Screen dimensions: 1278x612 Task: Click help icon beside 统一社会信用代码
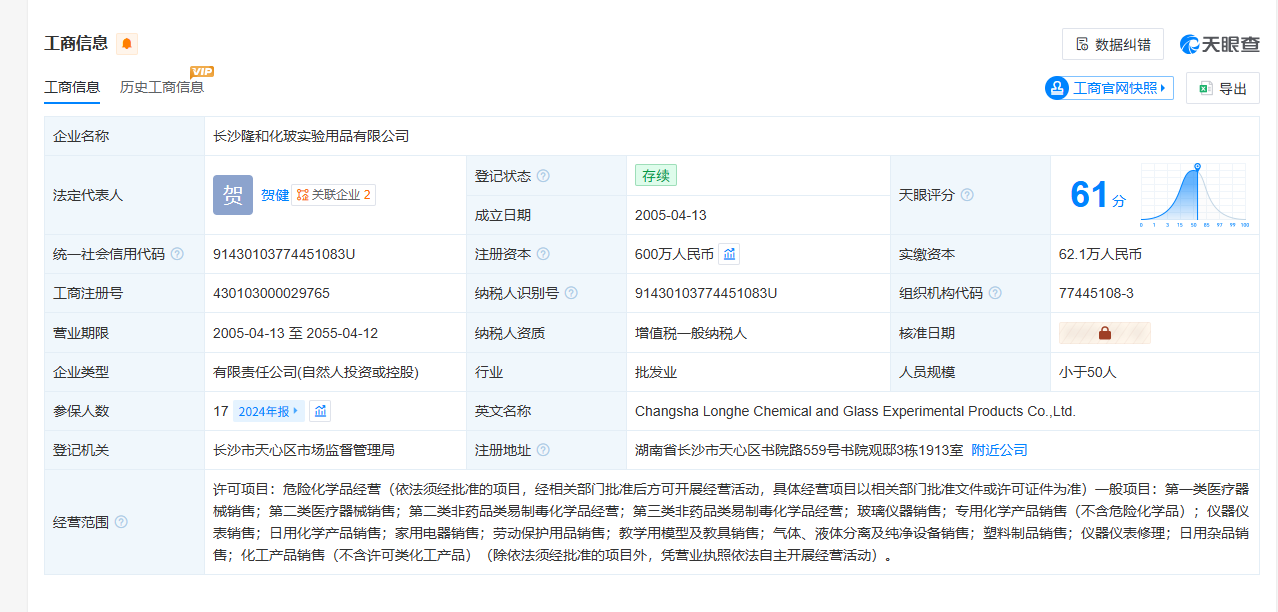click(177, 254)
